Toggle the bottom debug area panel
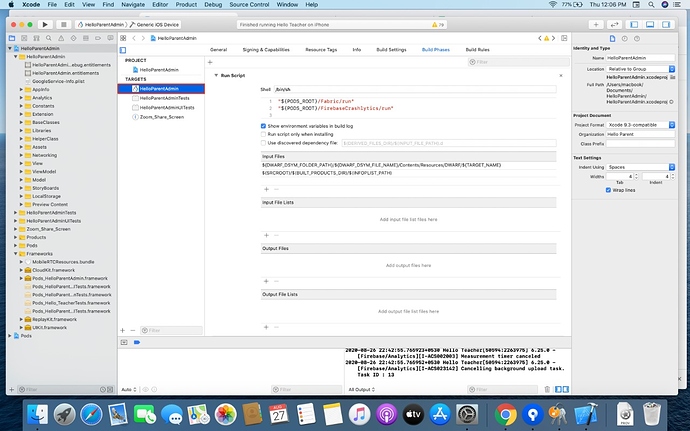690x431 pixels. (x=650, y=25)
